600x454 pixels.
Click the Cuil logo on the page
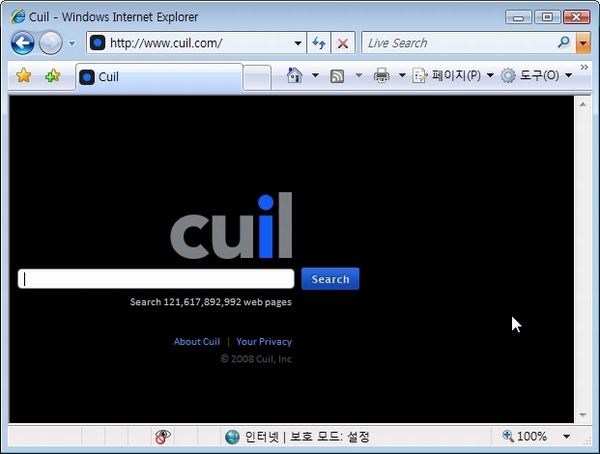click(231, 225)
